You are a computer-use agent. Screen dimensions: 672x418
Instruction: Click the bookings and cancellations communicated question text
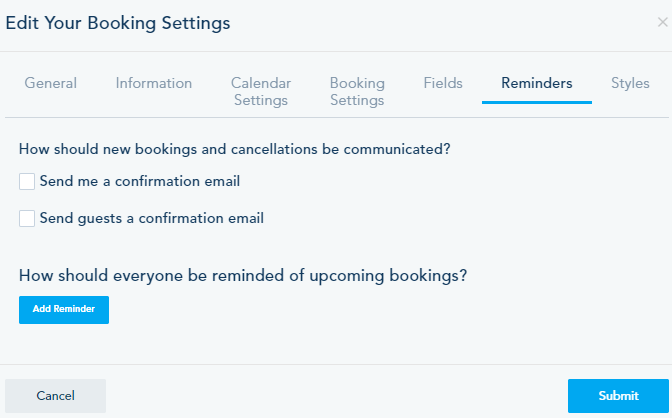[234, 149]
